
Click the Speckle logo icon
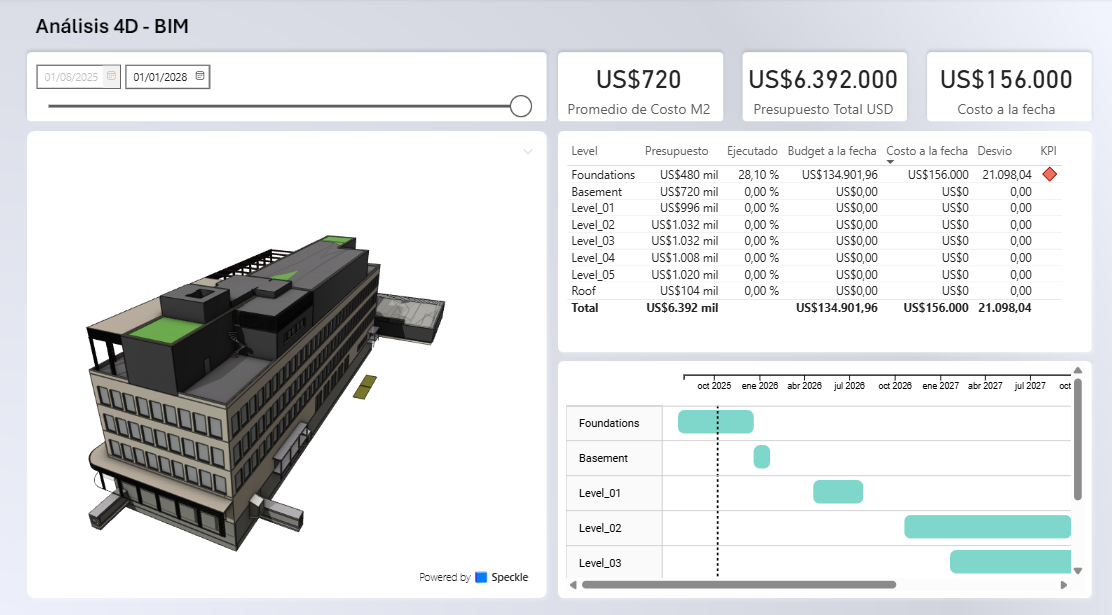point(481,577)
